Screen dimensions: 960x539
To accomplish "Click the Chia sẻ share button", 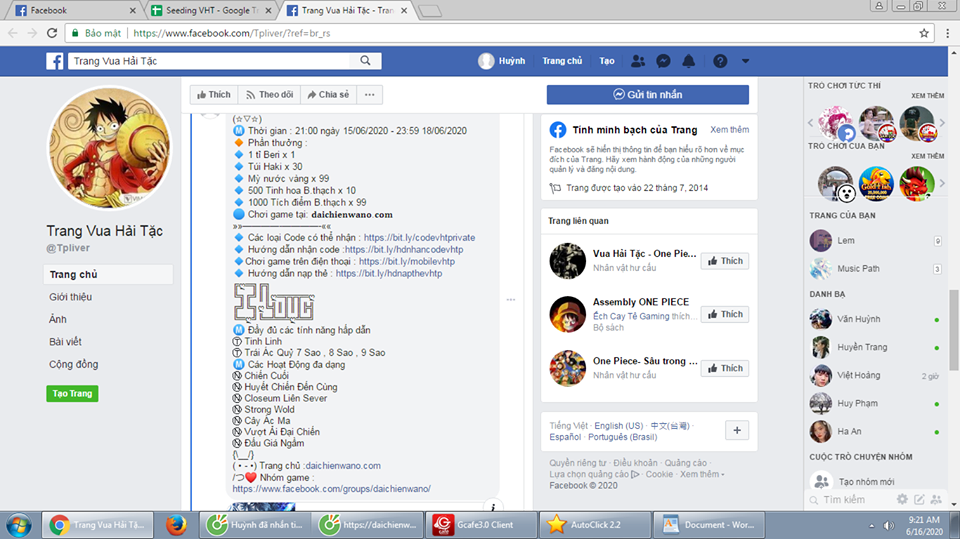I will 328,94.
